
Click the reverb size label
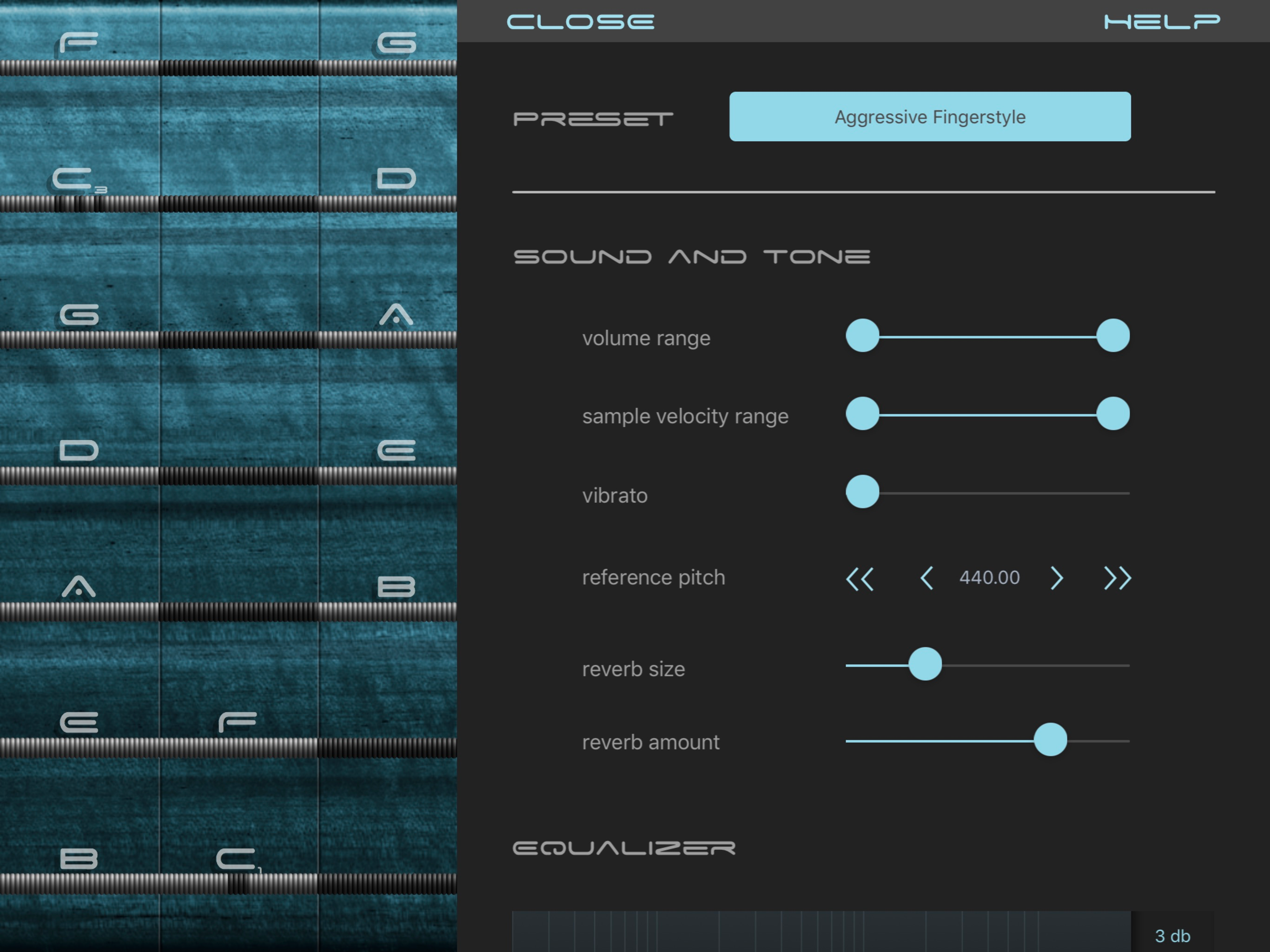click(x=633, y=669)
